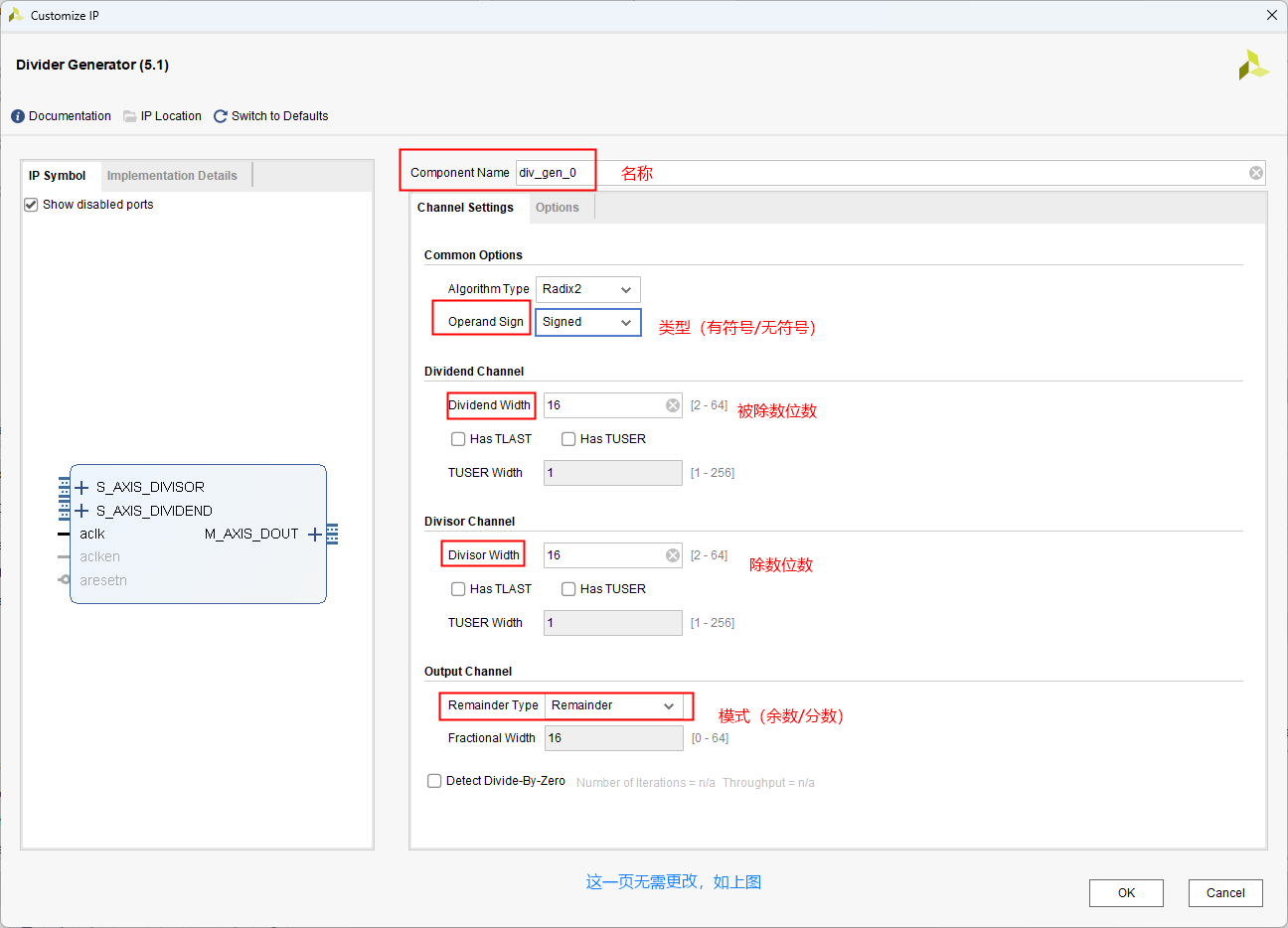Viewport: 1288px width, 928px height.
Task: Expand the S_AXIS_DIVISOR port plus icon
Action: point(81,487)
